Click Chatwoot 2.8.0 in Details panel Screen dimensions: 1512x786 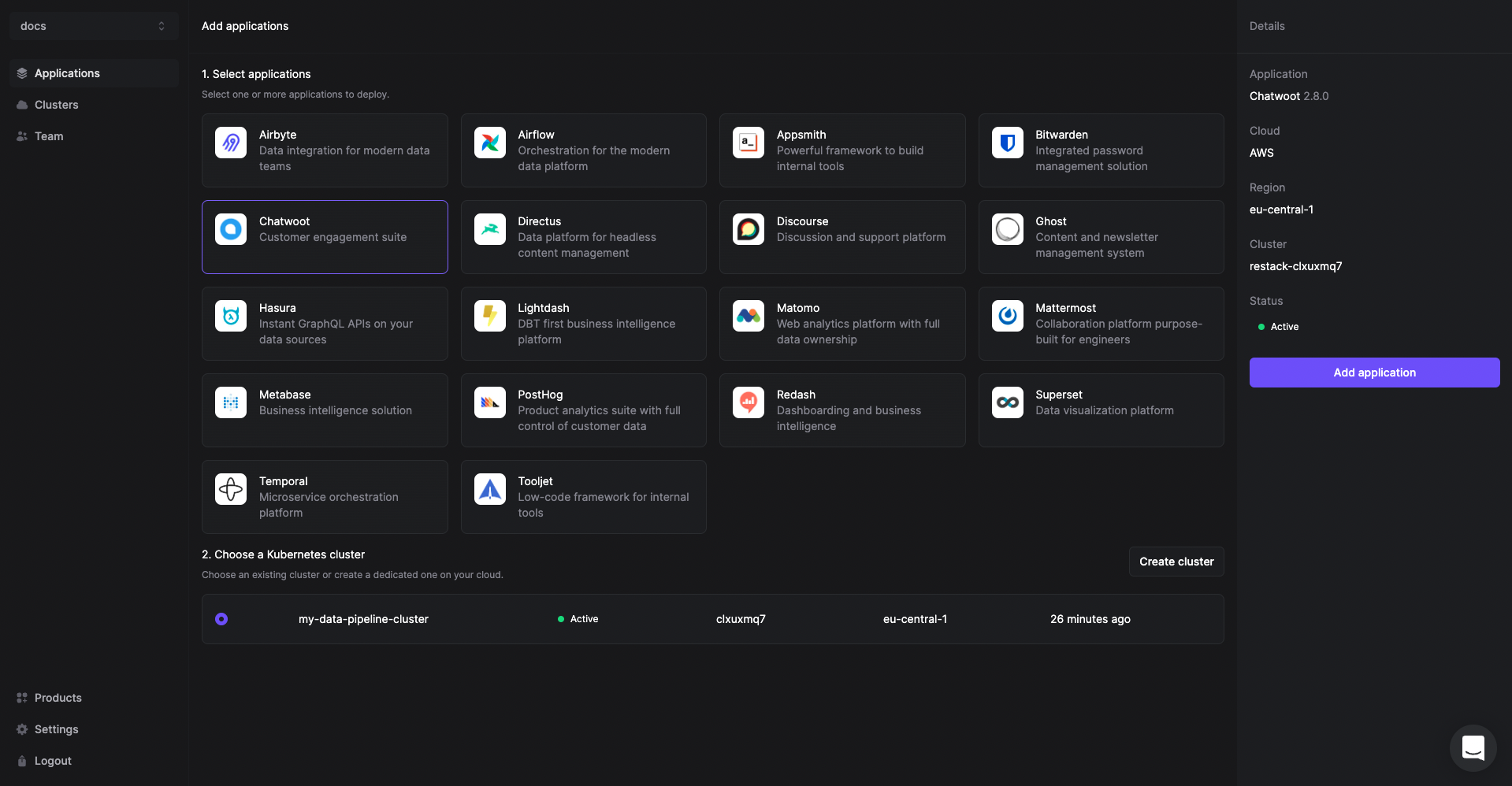click(x=1289, y=96)
